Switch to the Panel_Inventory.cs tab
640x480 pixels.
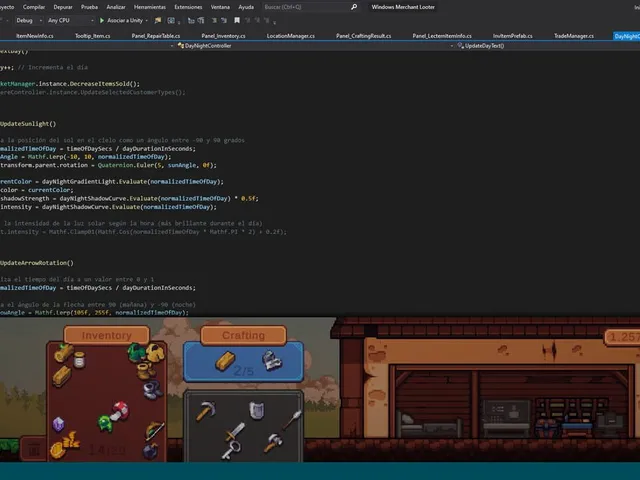(x=223, y=36)
